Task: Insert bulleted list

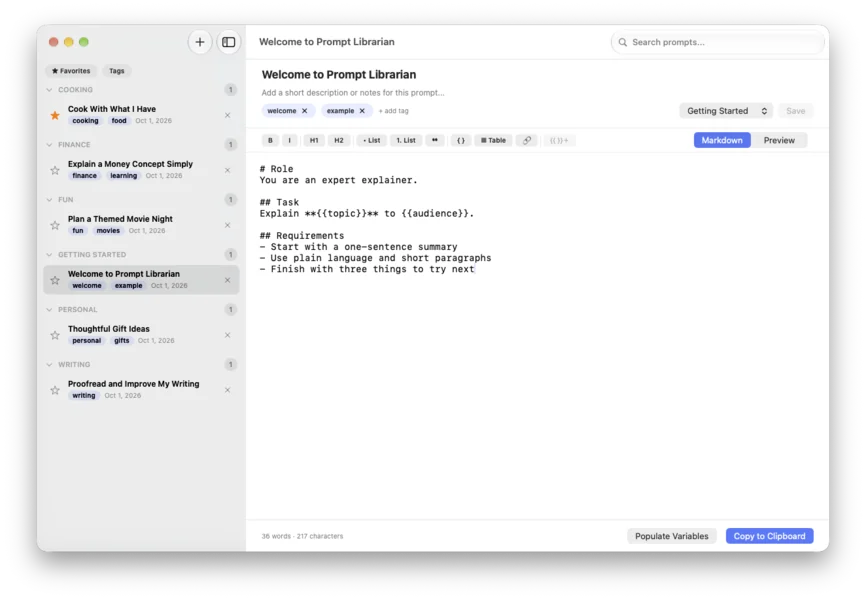Action: 372,140
